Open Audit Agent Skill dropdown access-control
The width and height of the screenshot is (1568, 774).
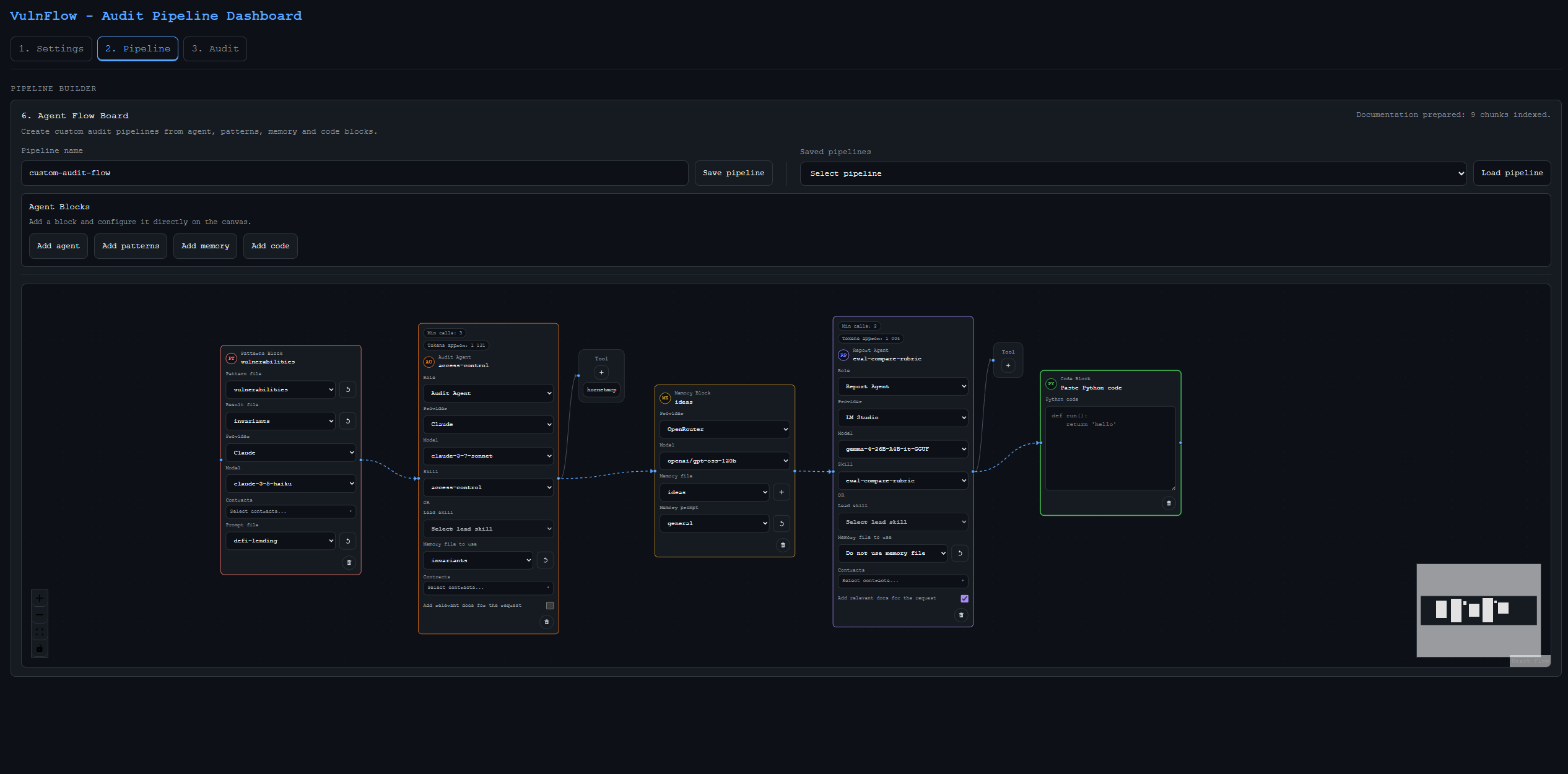[488, 487]
